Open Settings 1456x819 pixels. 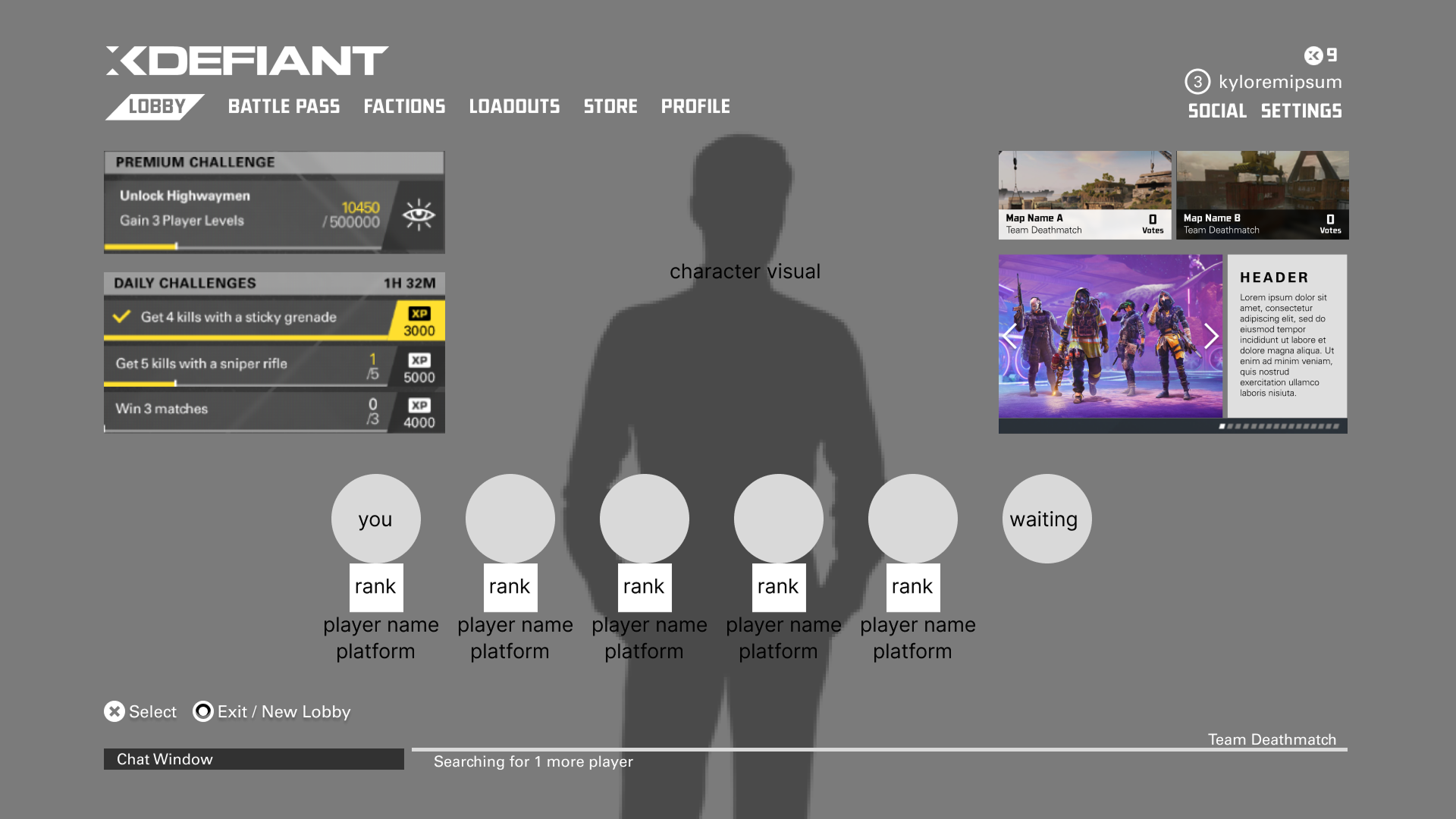[x=1302, y=111]
